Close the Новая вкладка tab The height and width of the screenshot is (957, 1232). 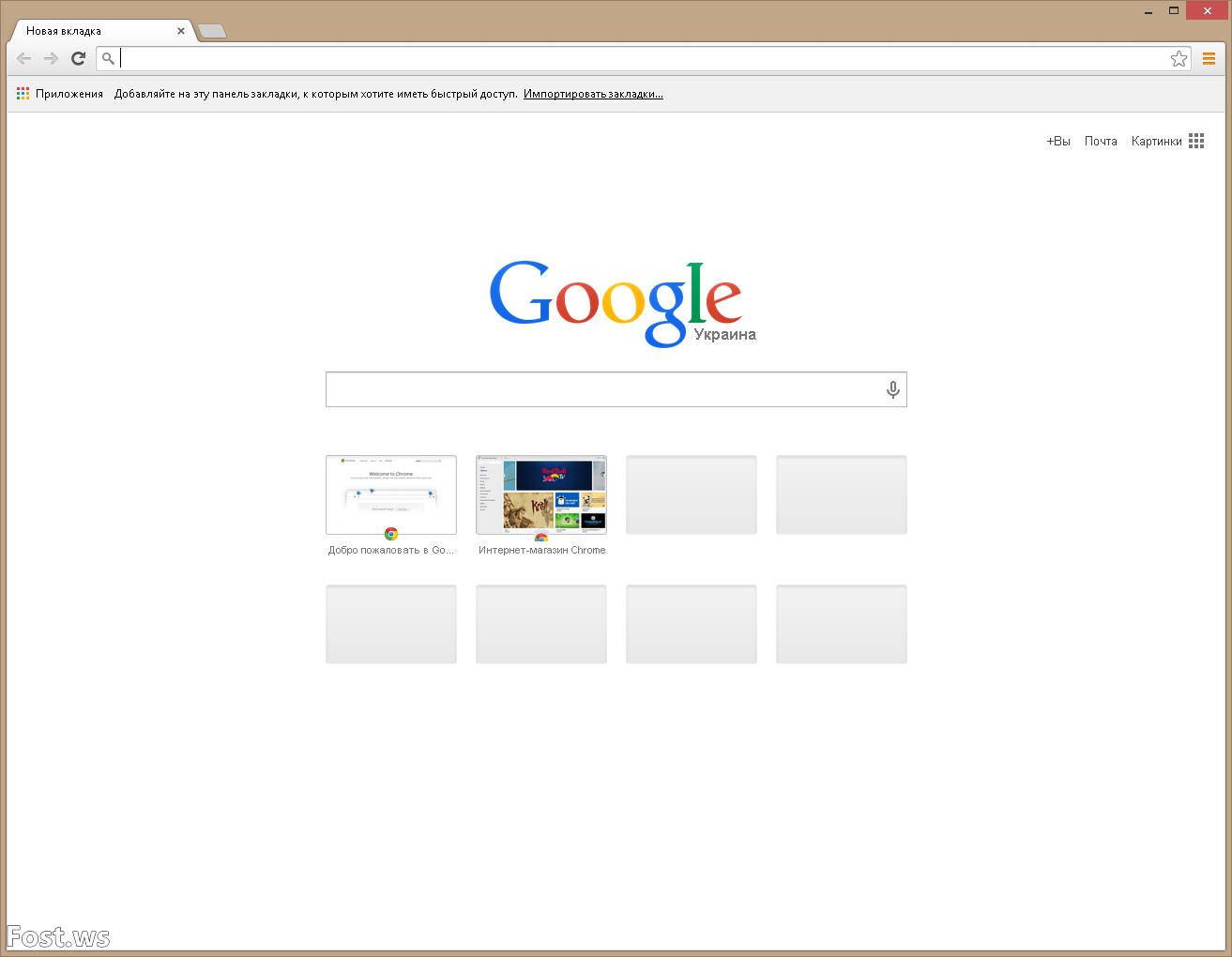[x=181, y=31]
